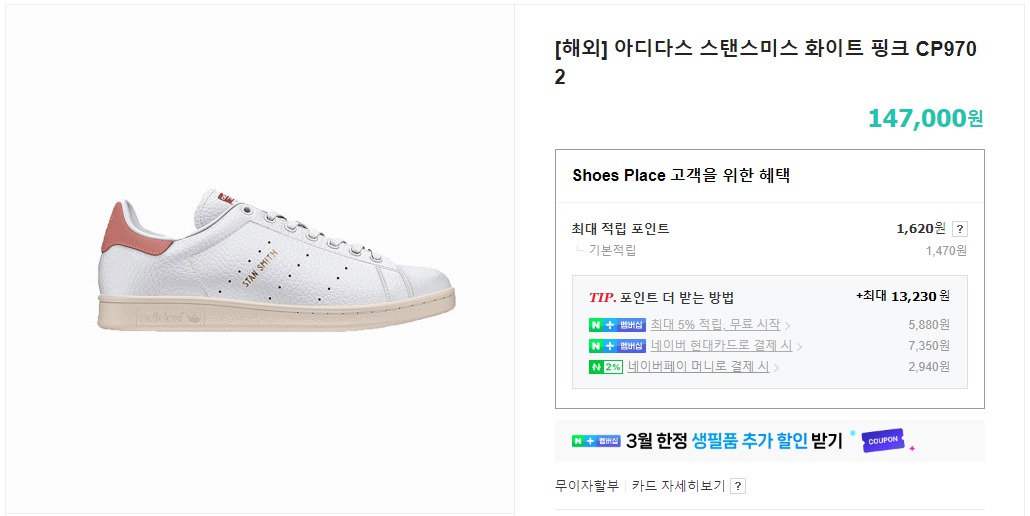The image size is (1030, 516).
Task: Click the Stan Smith shoe product image
Action: pos(276,261)
